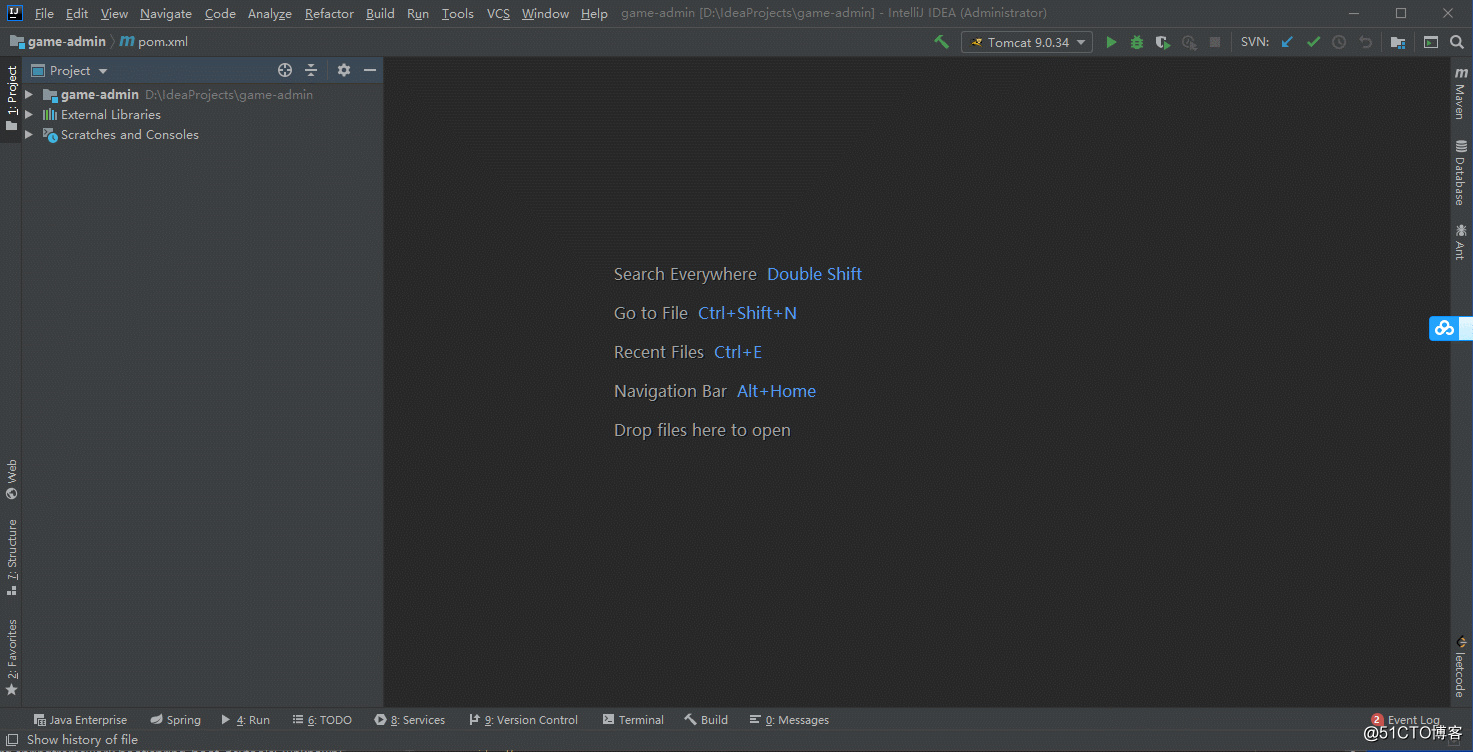
Task: Show SVN history clock icon
Action: tap(1339, 42)
